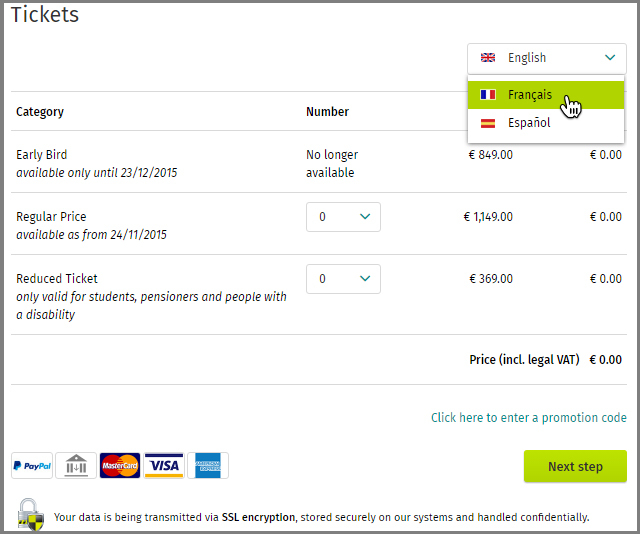Click the PayPal payment icon
This screenshot has width=640, height=534.
[x=32, y=466]
